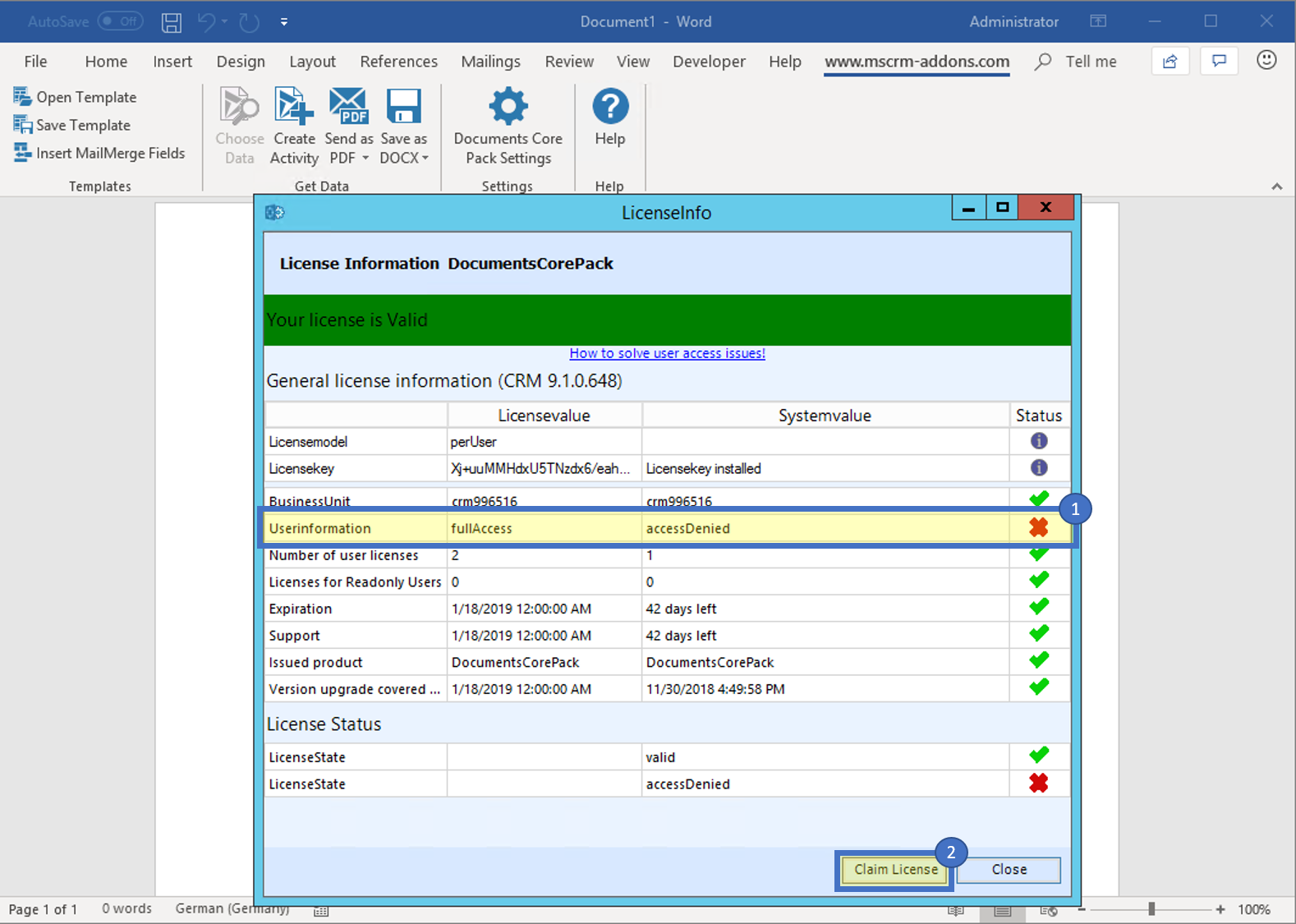The height and width of the screenshot is (924, 1296).
Task: Switch to the Review ribbon tab
Action: (x=569, y=62)
